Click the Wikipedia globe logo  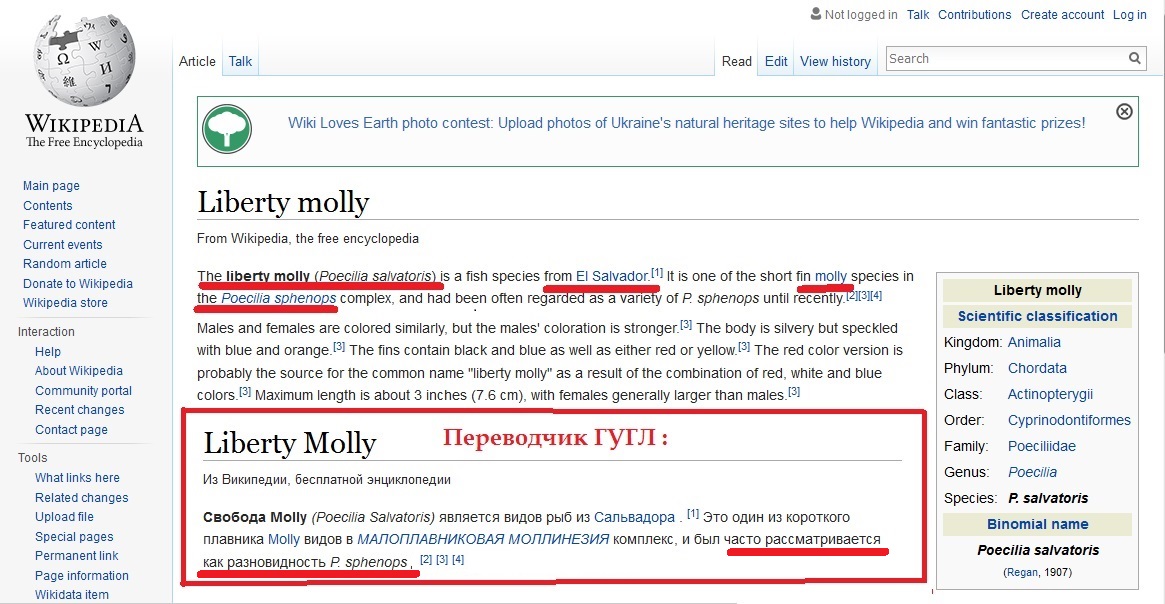[82, 62]
